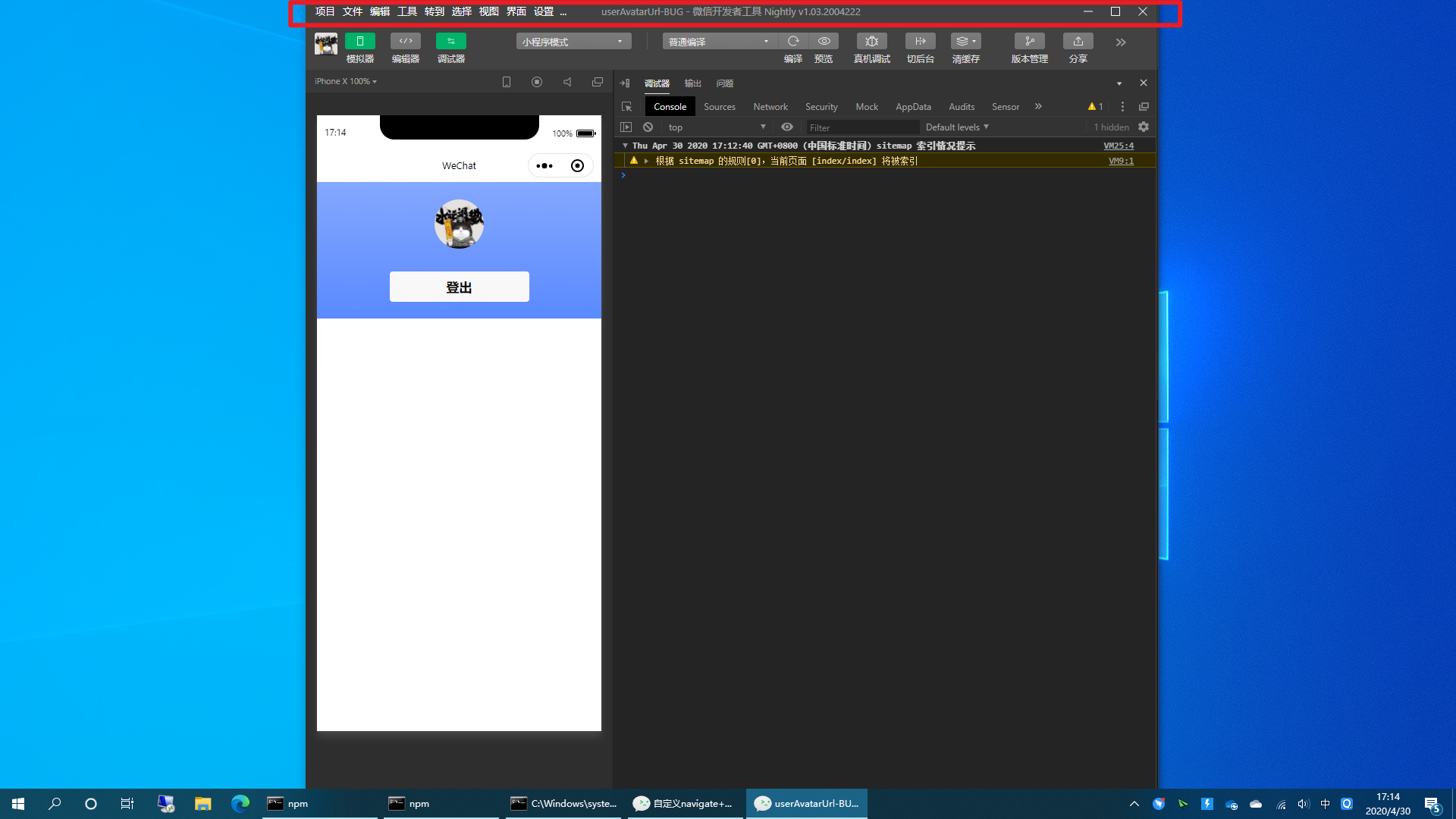Click the clear cache (清缓存) icon
1456x819 pixels.
(x=965, y=41)
